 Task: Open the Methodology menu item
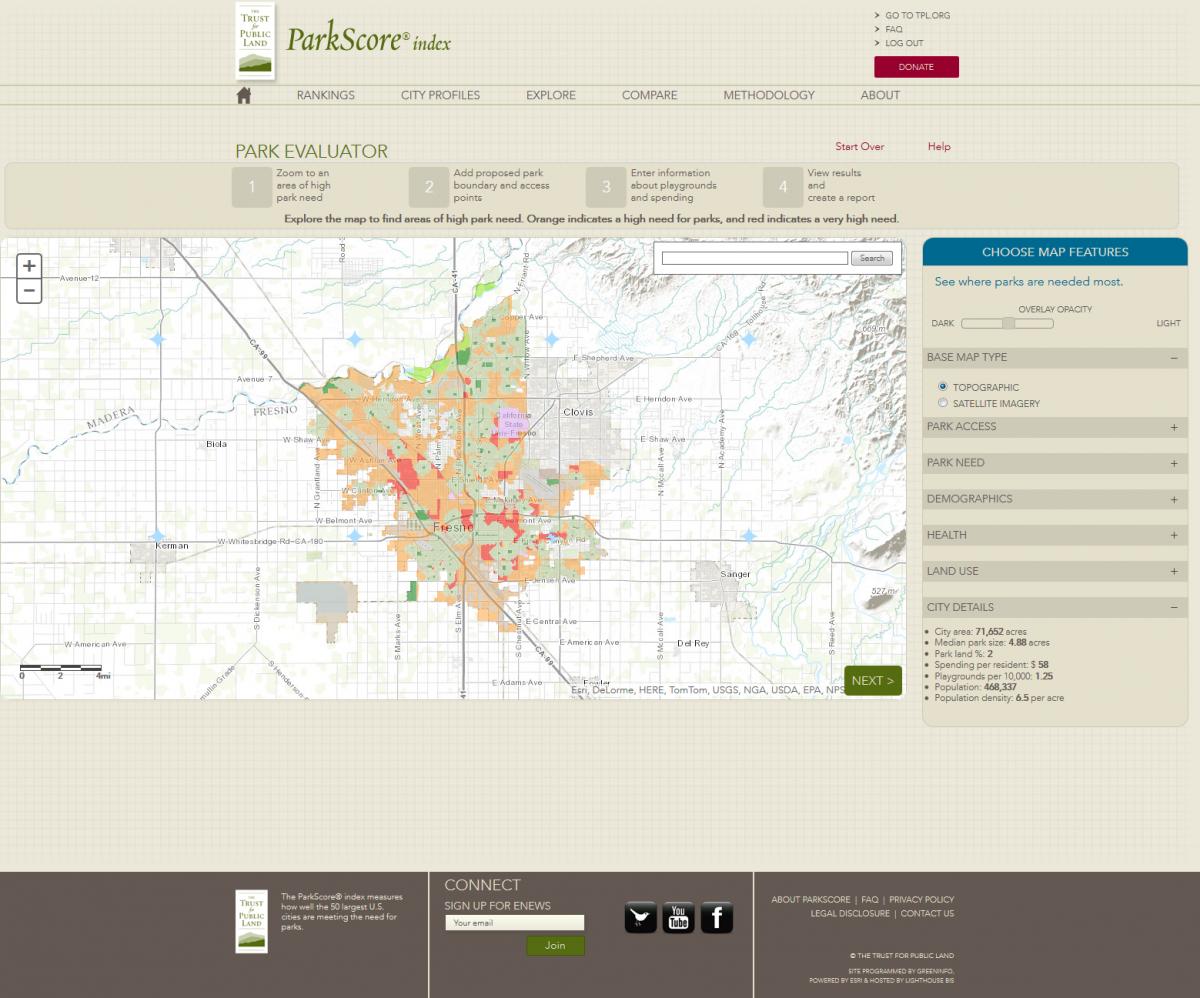769,95
